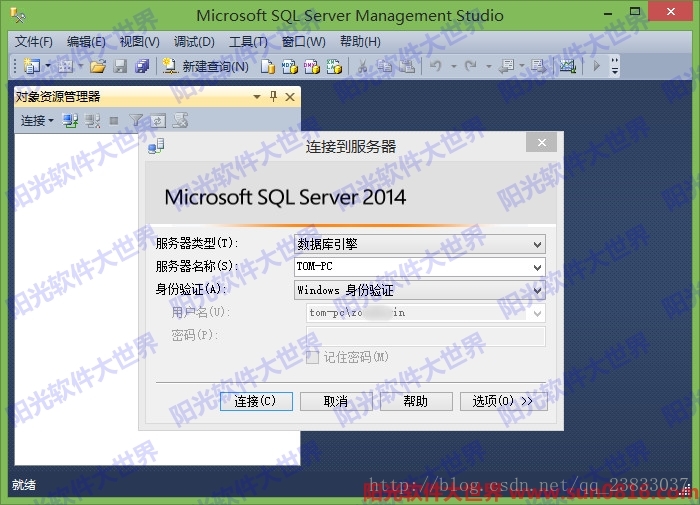
Task: Click 选项(O) >> button
Action: pyautogui.click(x=504, y=401)
